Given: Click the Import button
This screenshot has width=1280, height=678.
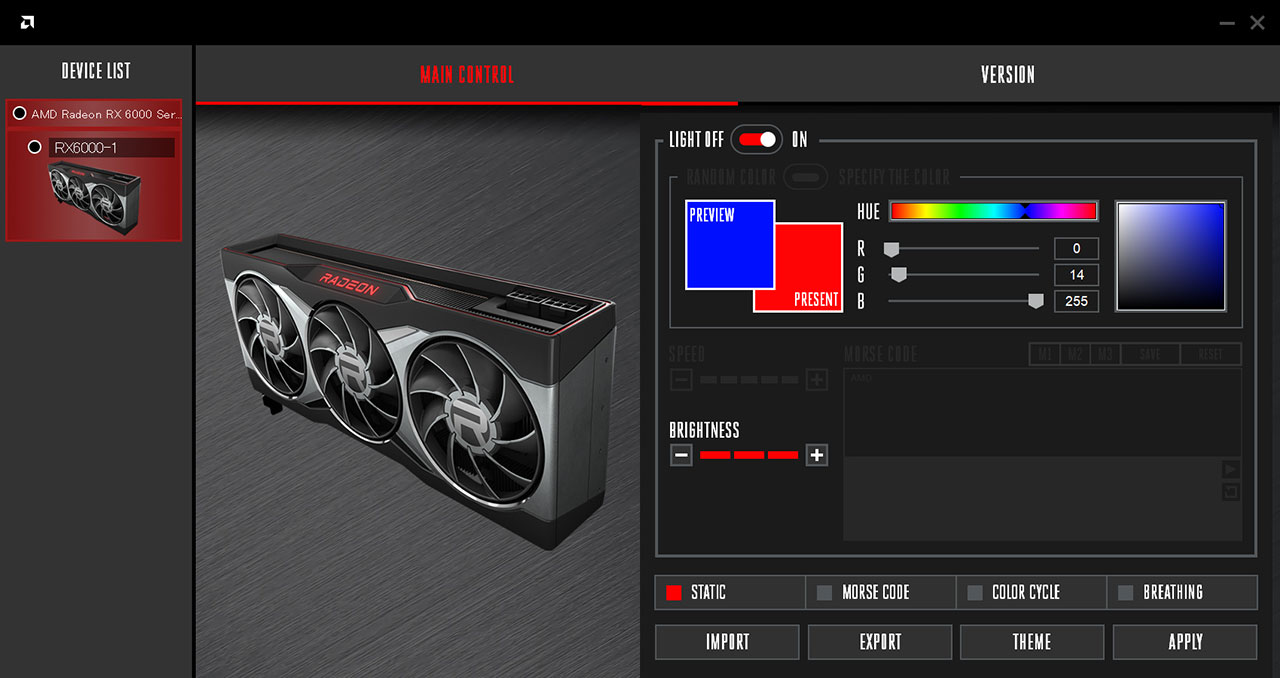Looking at the screenshot, I should 727,642.
